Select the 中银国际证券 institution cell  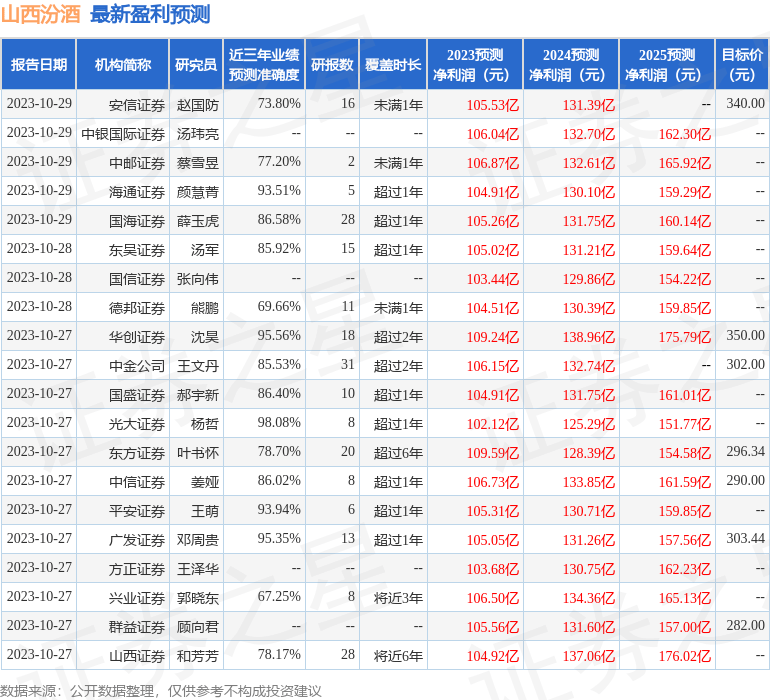click(123, 134)
